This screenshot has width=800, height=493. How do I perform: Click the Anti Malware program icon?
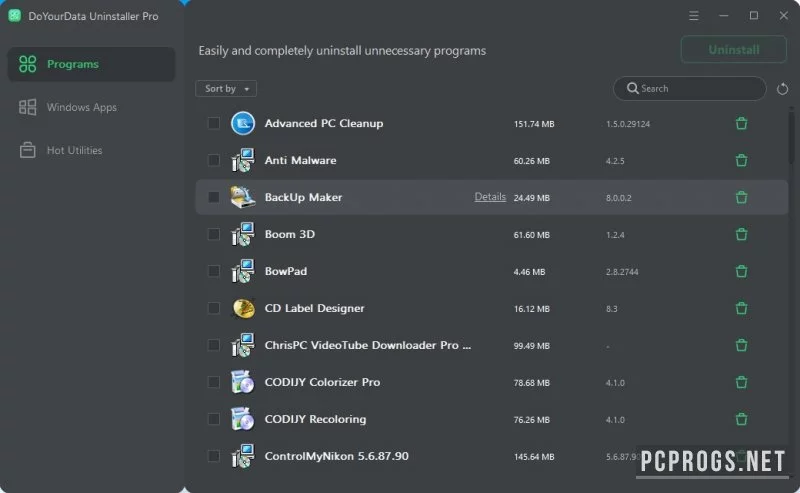pos(243,160)
